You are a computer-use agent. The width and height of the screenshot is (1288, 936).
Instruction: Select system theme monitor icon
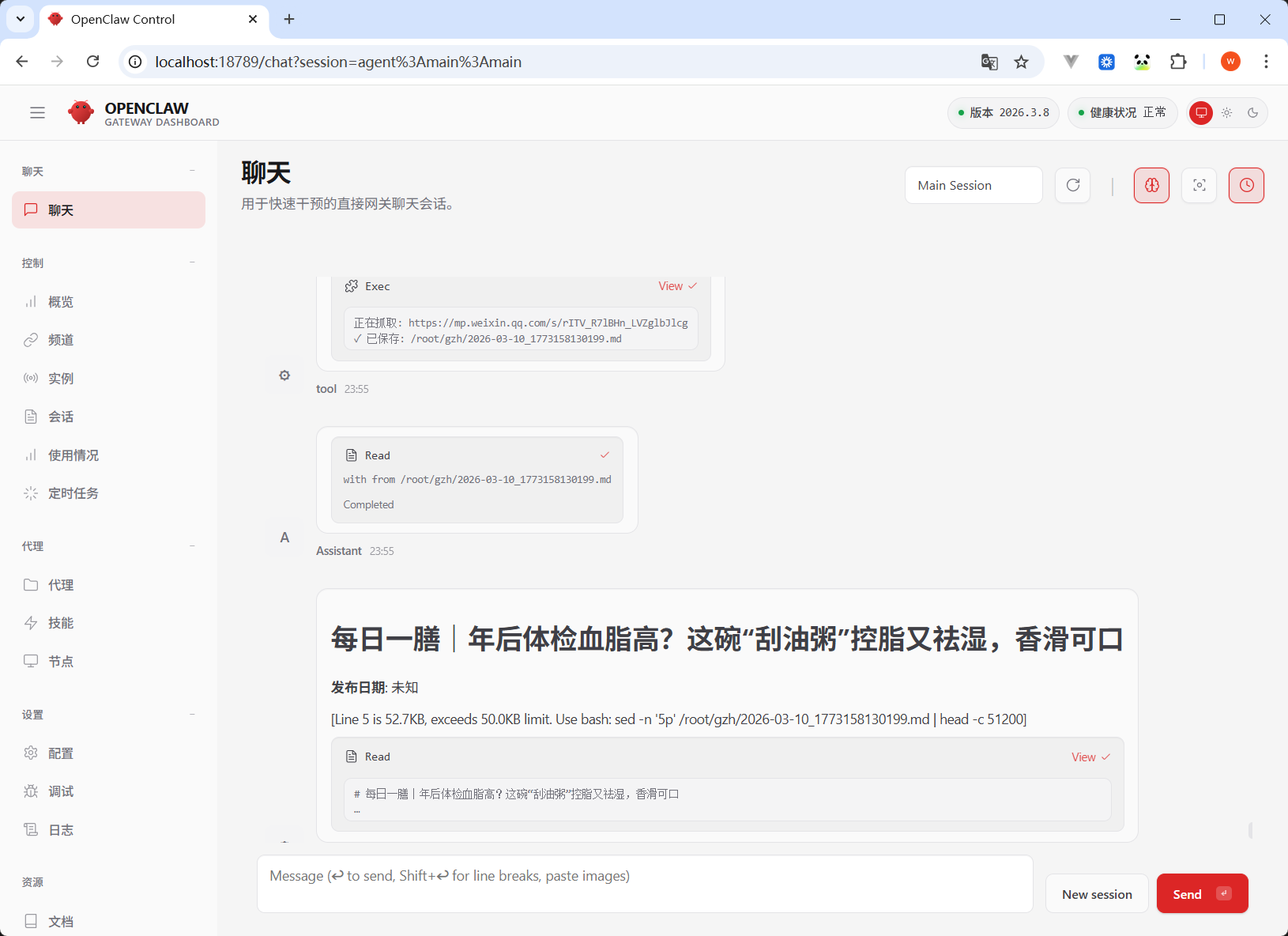click(1201, 113)
